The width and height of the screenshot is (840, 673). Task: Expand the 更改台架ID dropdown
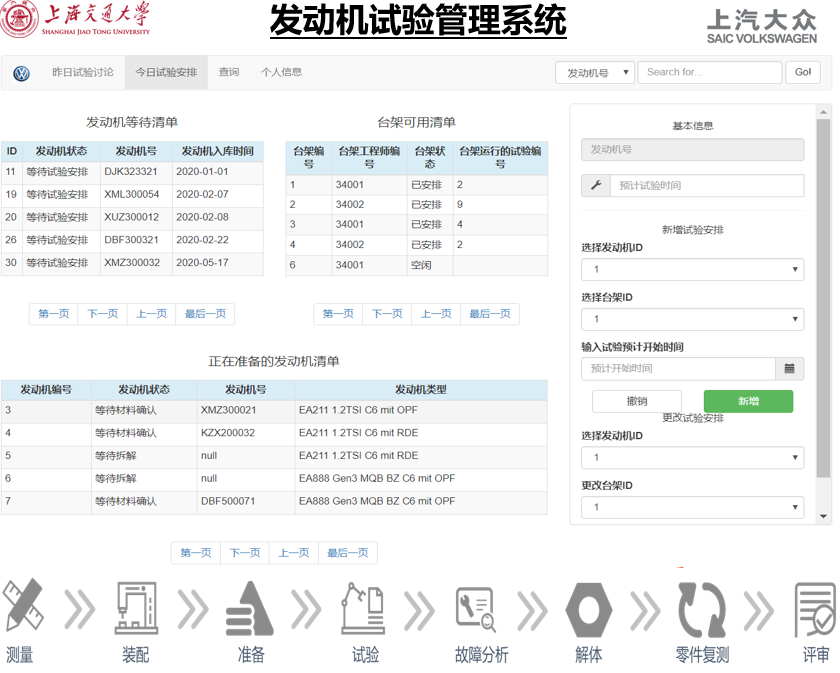click(692, 507)
